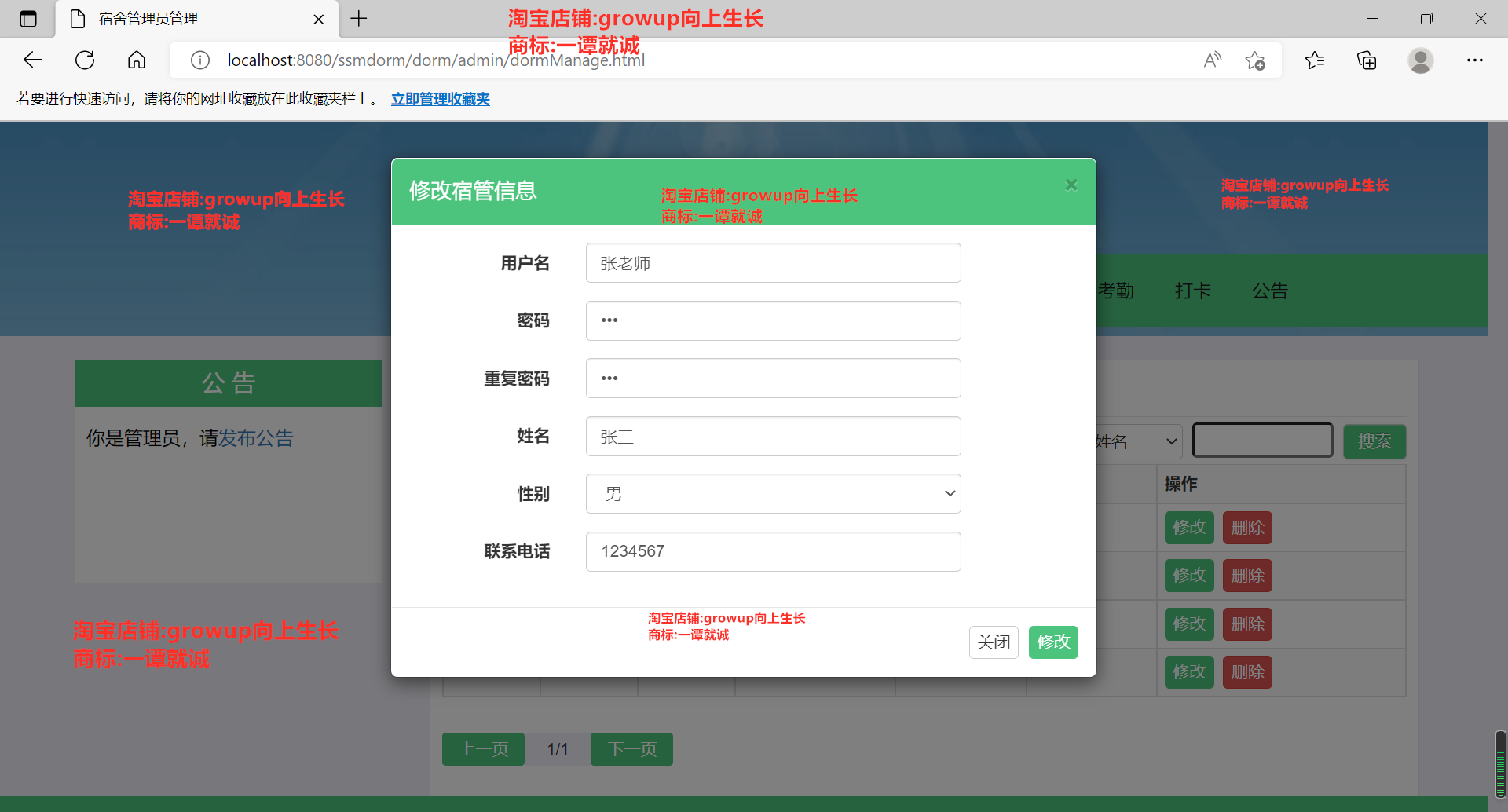The height and width of the screenshot is (812, 1508).
Task: Click the 1/1 page indicator
Action: [x=558, y=749]
